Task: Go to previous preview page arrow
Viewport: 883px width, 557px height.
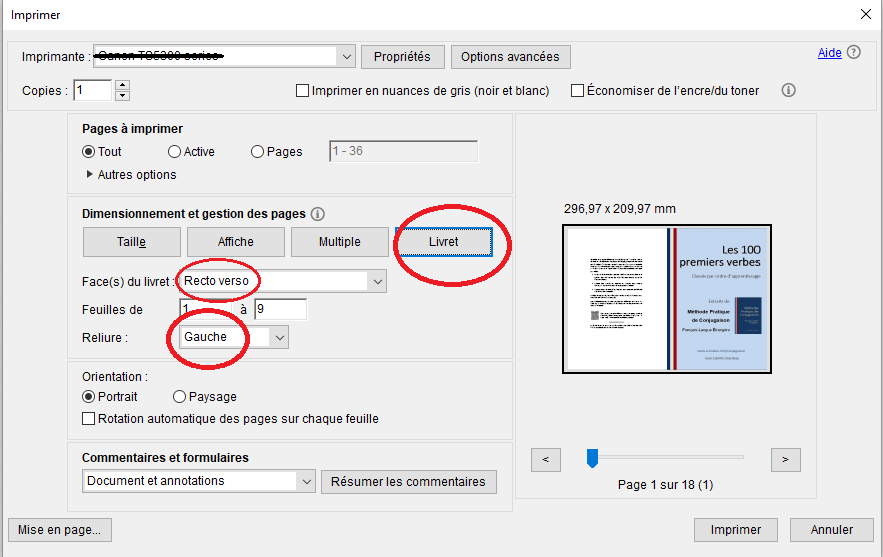Action: (x=545, y=459)
